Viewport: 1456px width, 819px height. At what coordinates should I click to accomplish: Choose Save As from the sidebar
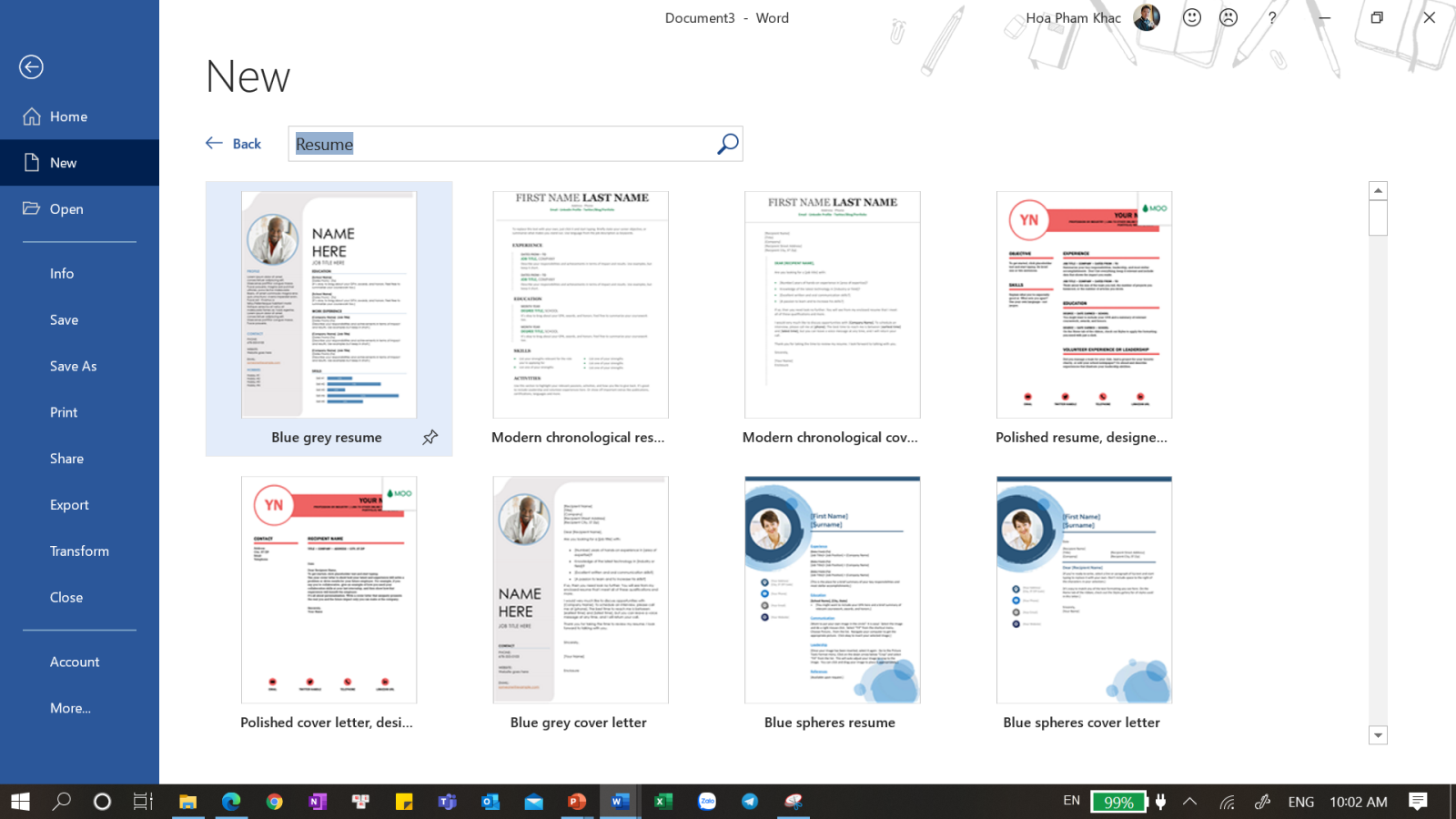tap(79, 367)
